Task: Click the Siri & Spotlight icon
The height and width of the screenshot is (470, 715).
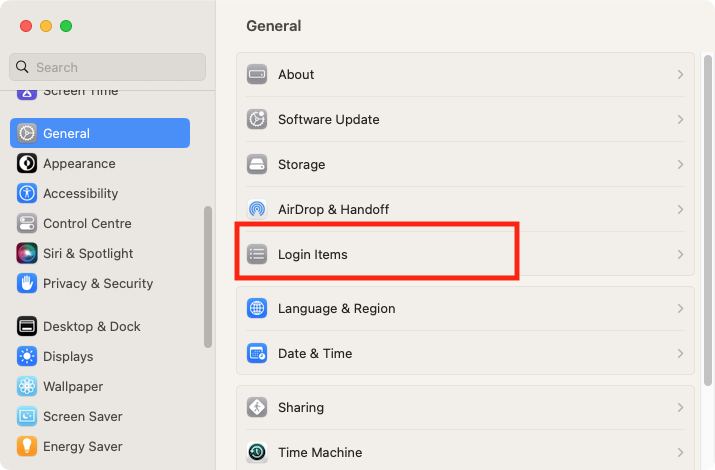Action: pyautogui.click(x=27, y=253)
